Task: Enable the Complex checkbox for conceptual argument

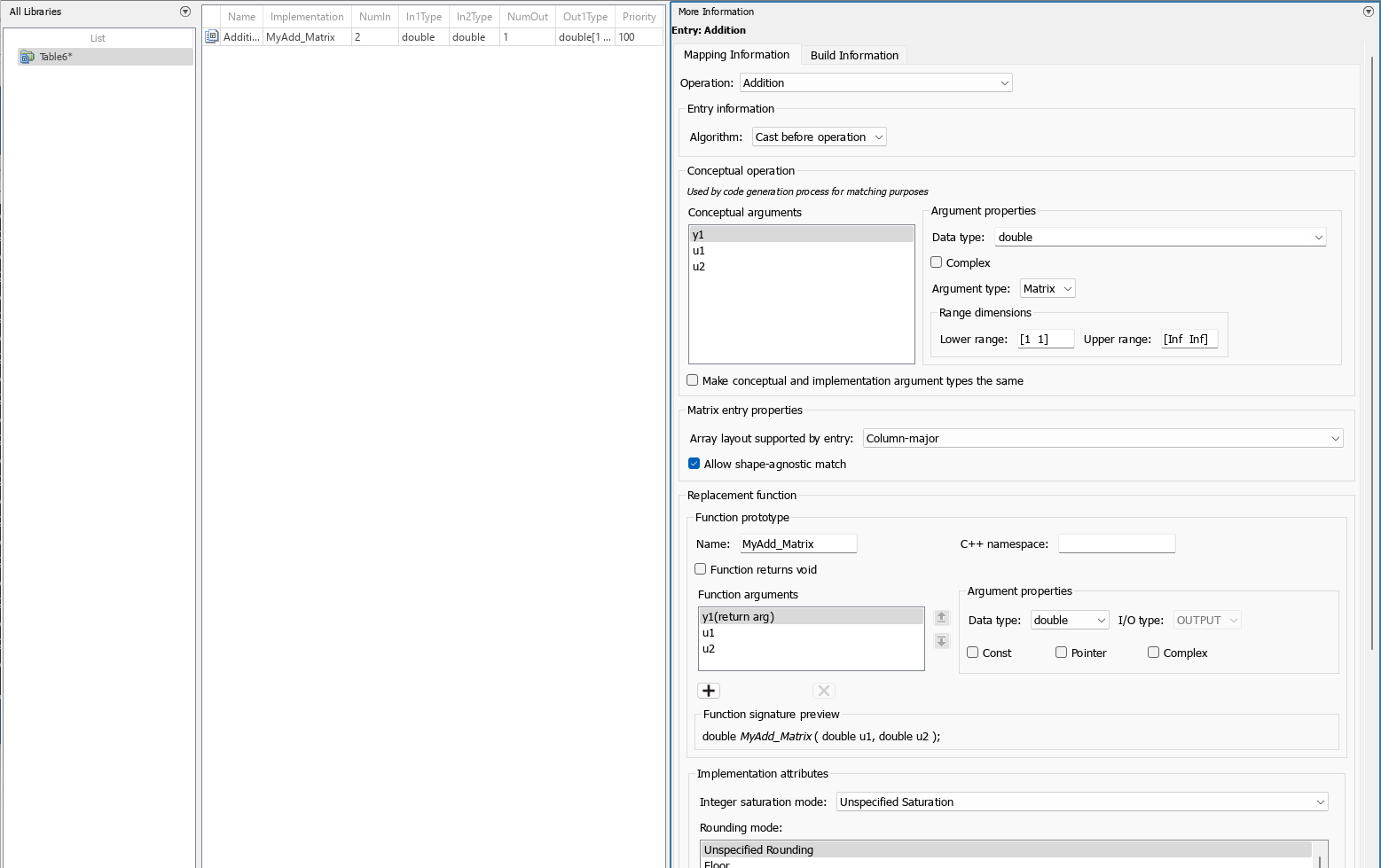Action: click(x=936, y=262)
